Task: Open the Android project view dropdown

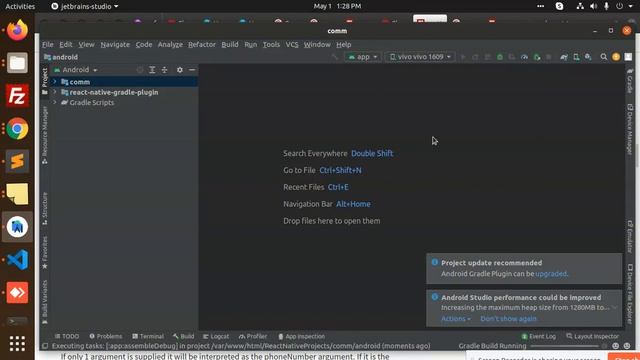Action: coord(76,70)
